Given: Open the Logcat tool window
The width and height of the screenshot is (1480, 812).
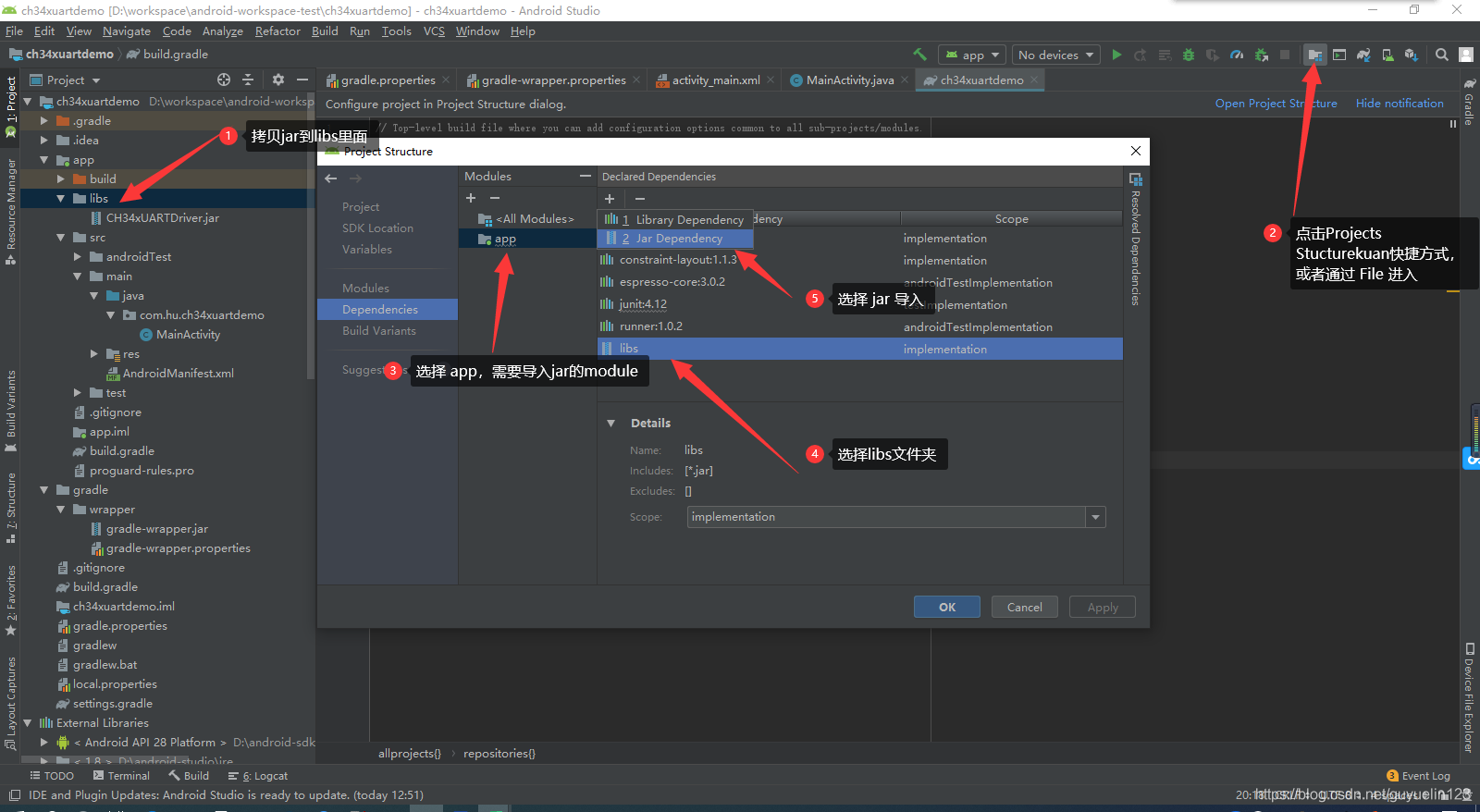Looking at the screenshot, I should coord(258,776).
